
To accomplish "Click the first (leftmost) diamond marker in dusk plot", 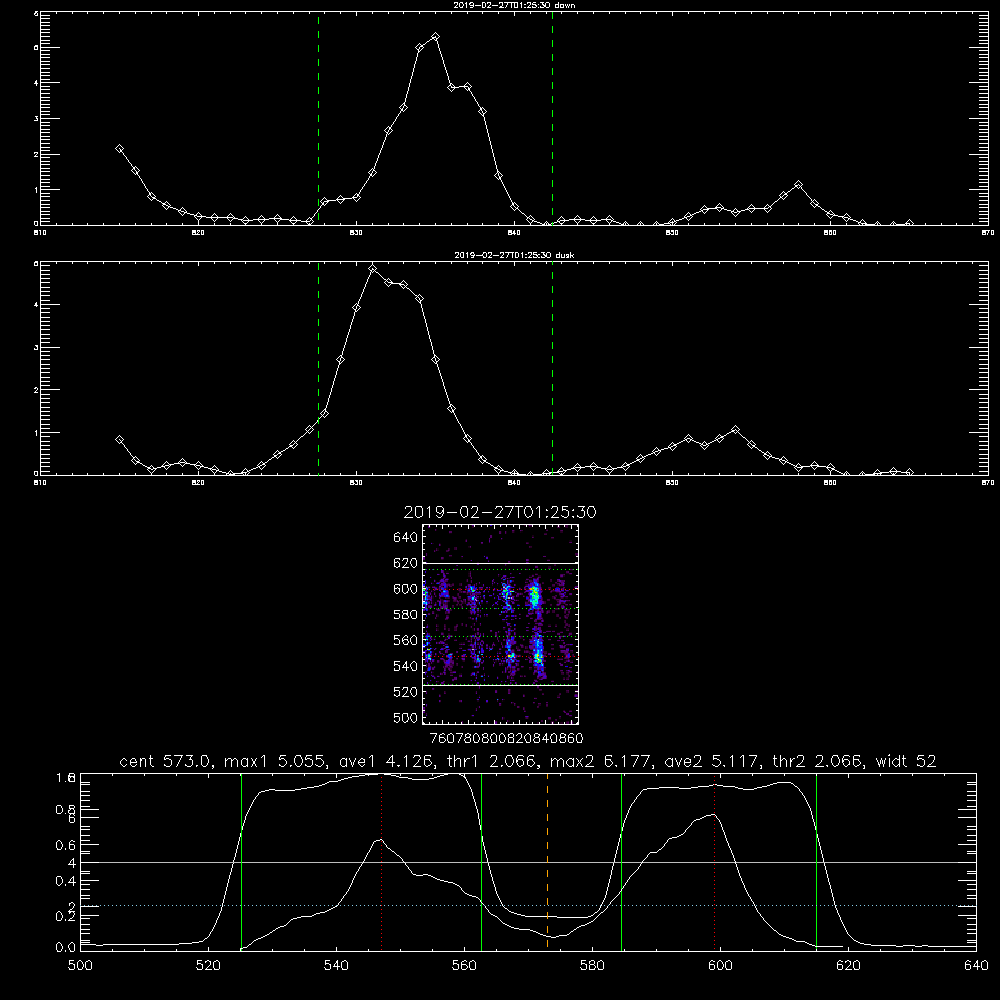I will point(119,439).
